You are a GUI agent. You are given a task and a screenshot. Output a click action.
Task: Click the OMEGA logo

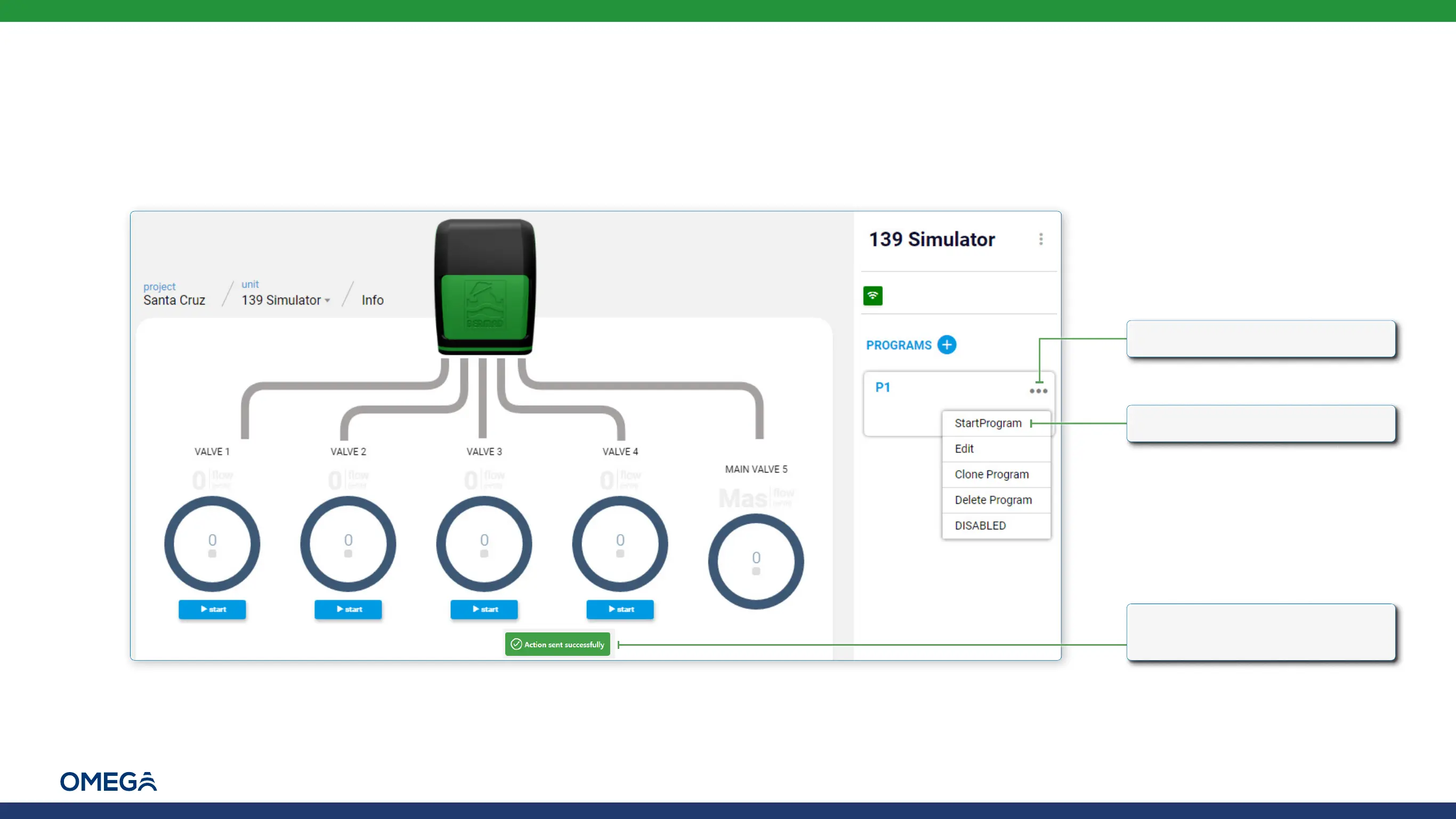pos(109,781)
